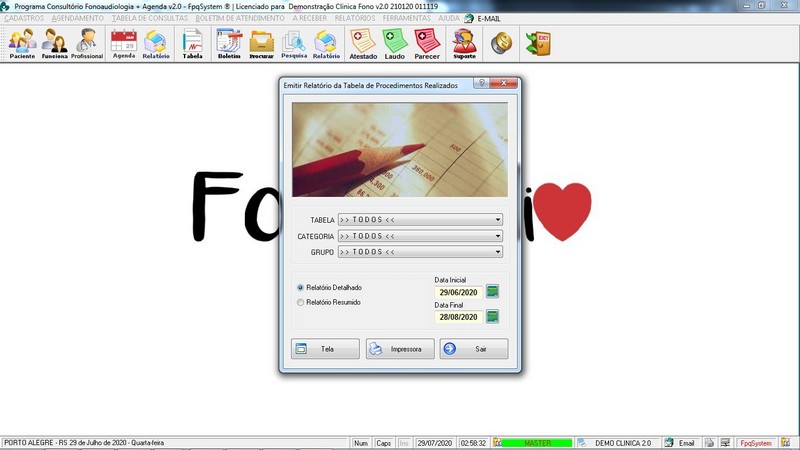The image size is (800, 450).
Task: Expand the GRUPO dropdown
Action: pos(497,252)
